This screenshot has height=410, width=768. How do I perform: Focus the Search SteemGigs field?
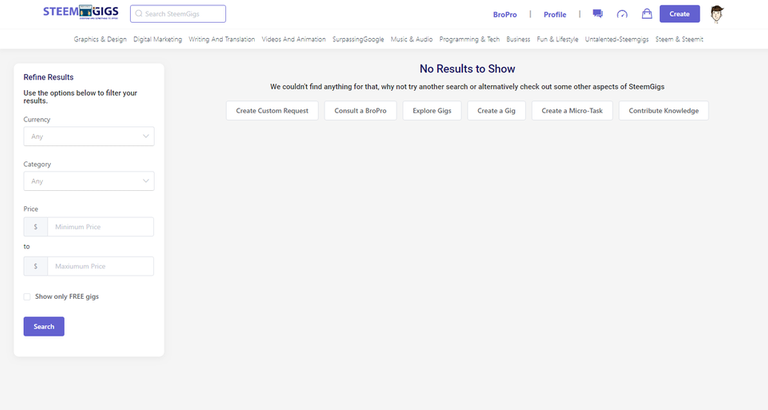click(x=178, y=14)
